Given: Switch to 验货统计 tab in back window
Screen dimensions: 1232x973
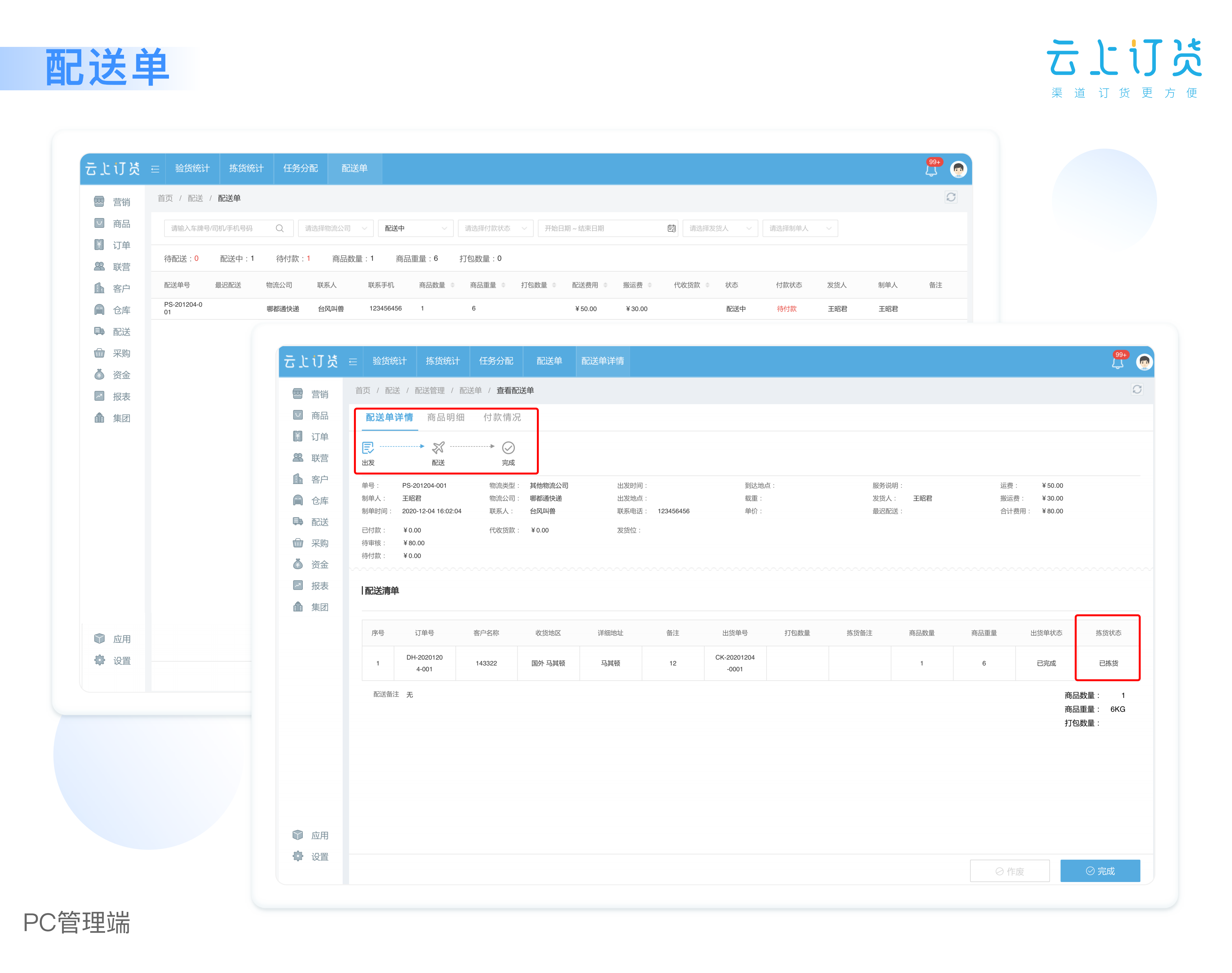Looking at the screenshot, I should (192, 169).
